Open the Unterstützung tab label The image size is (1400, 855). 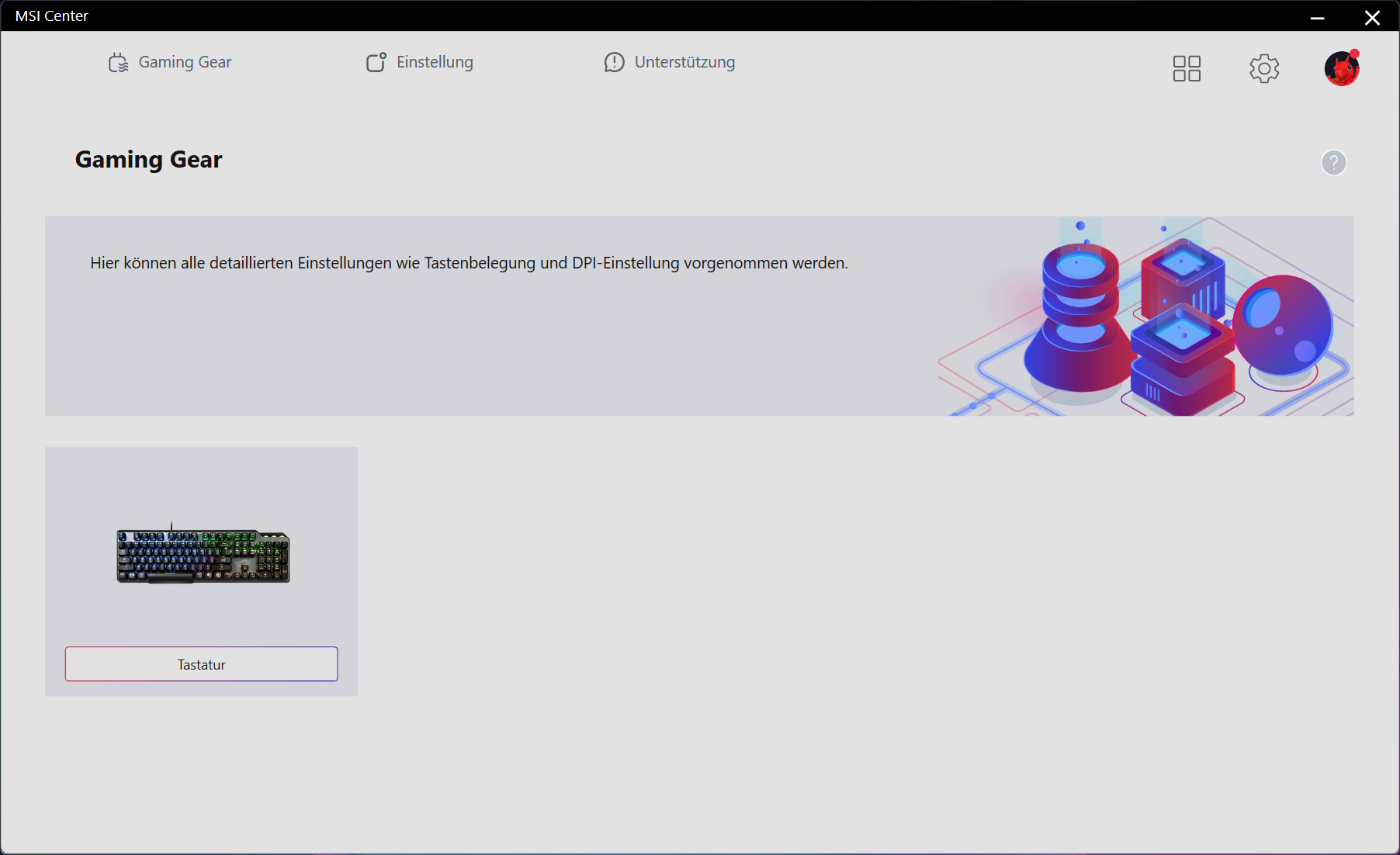684,62
